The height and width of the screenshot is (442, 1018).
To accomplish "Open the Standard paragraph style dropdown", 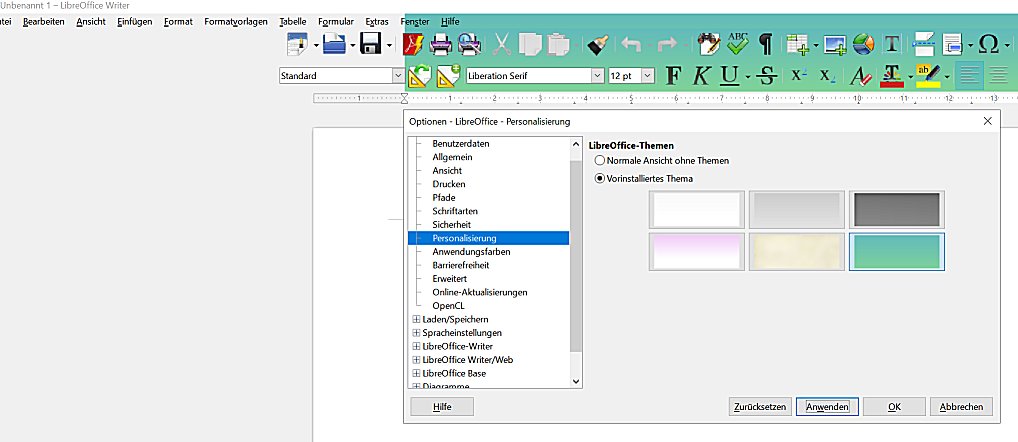I will click(398, 76).
